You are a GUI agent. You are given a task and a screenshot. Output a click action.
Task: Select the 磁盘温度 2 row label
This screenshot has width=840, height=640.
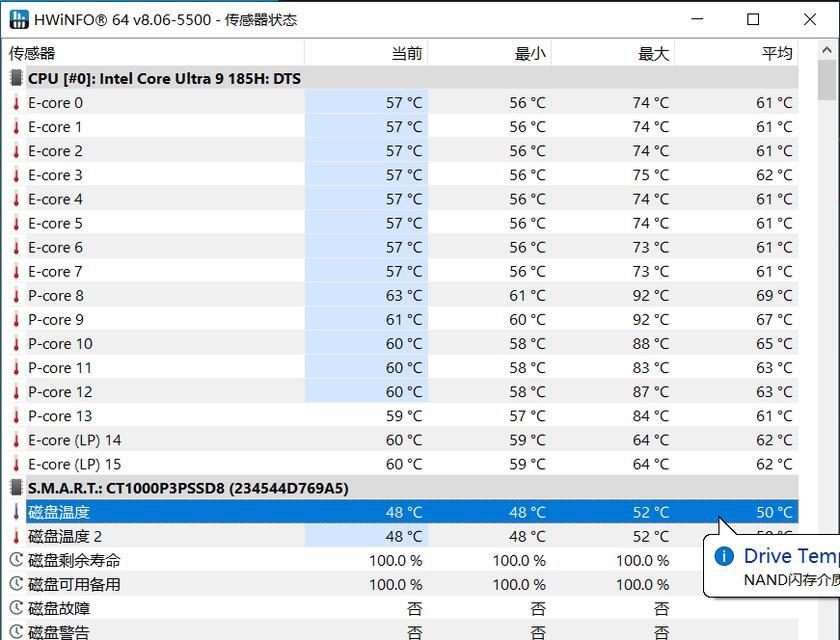(65, 537)
